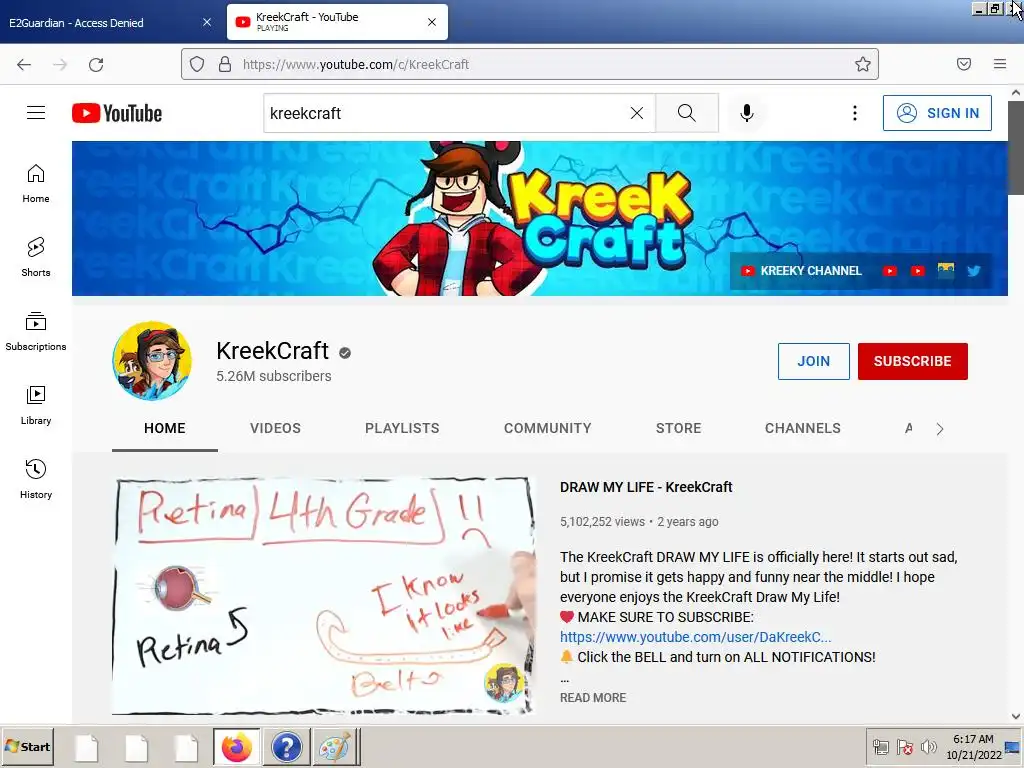This screenshot has width=1024, height=768.
Task: Select the PLAYLISTS channel tab
Action: point(402,428)
